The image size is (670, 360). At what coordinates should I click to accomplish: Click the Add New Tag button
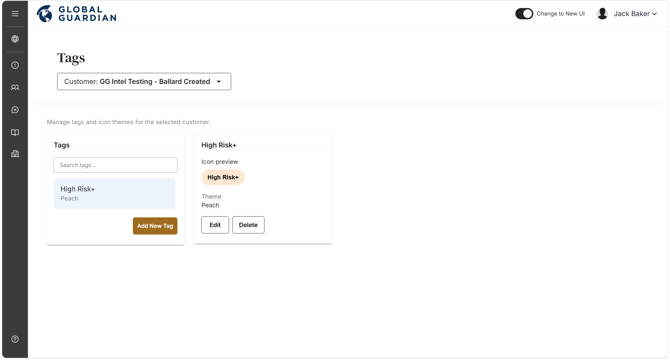(x=155, y=226)
